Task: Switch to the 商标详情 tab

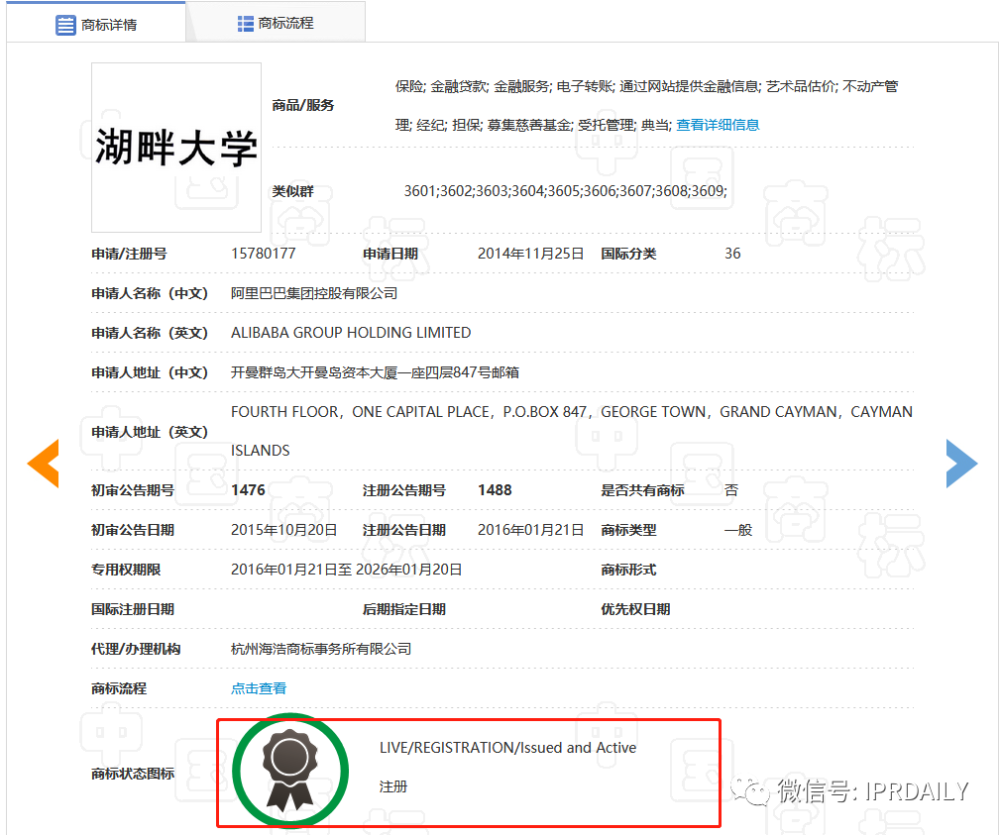Action: (x=96, y=24)
